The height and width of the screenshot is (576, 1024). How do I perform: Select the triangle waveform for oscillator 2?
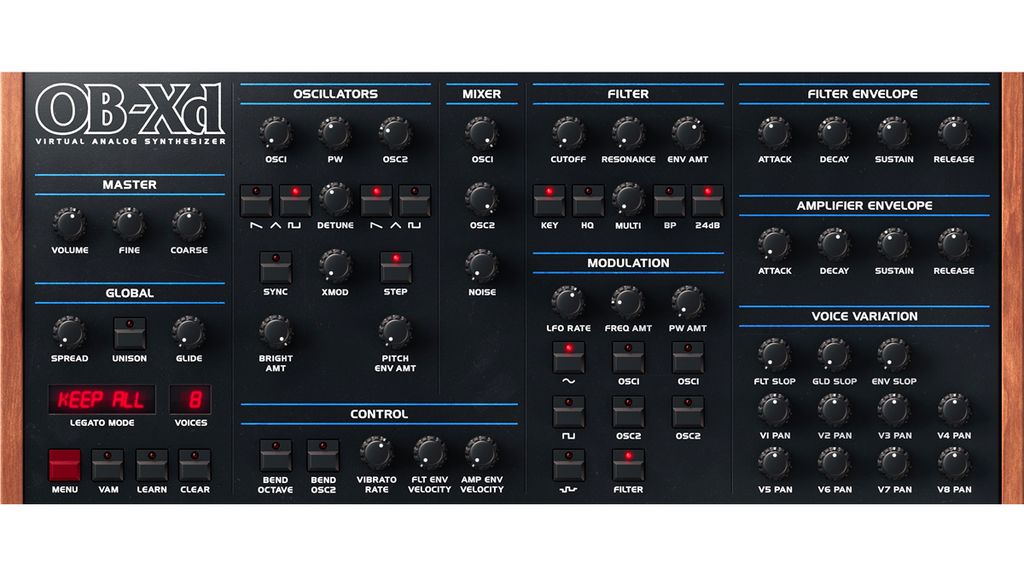(396, 200)
